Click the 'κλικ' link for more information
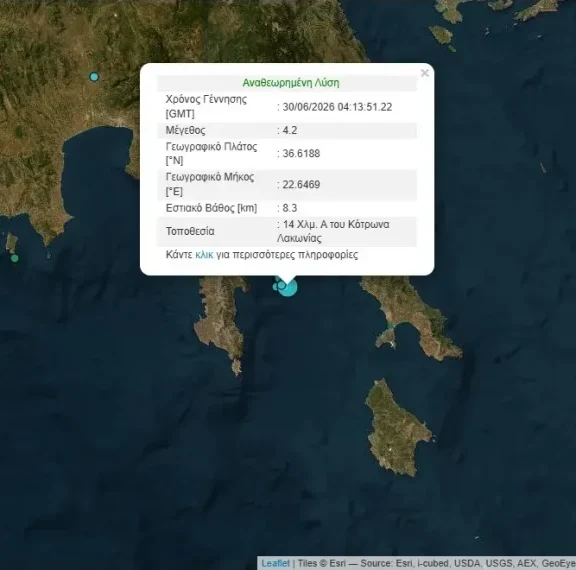 click(x=204, y=255)
